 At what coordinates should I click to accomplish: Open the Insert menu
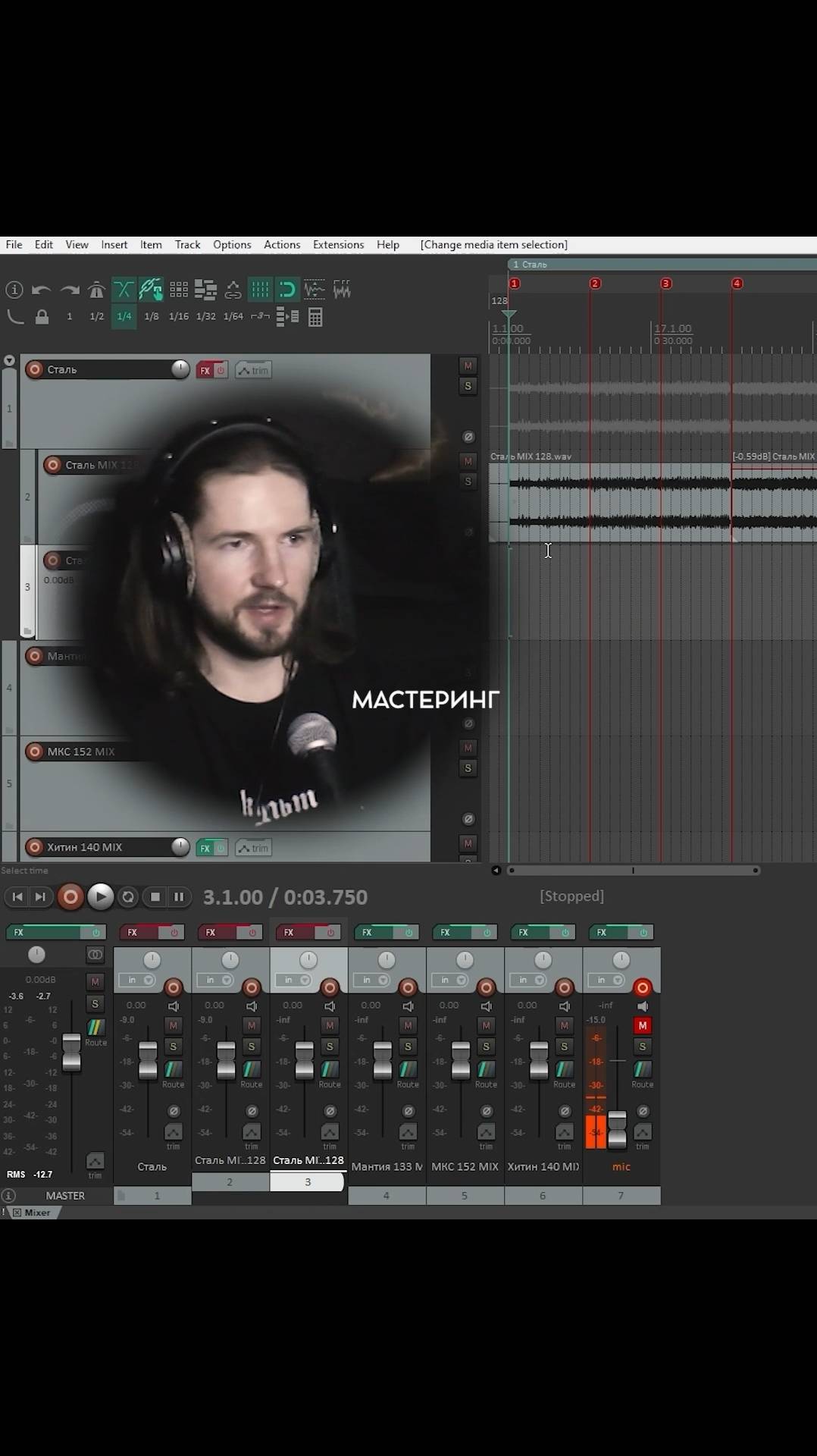click(x=114, y=245)
